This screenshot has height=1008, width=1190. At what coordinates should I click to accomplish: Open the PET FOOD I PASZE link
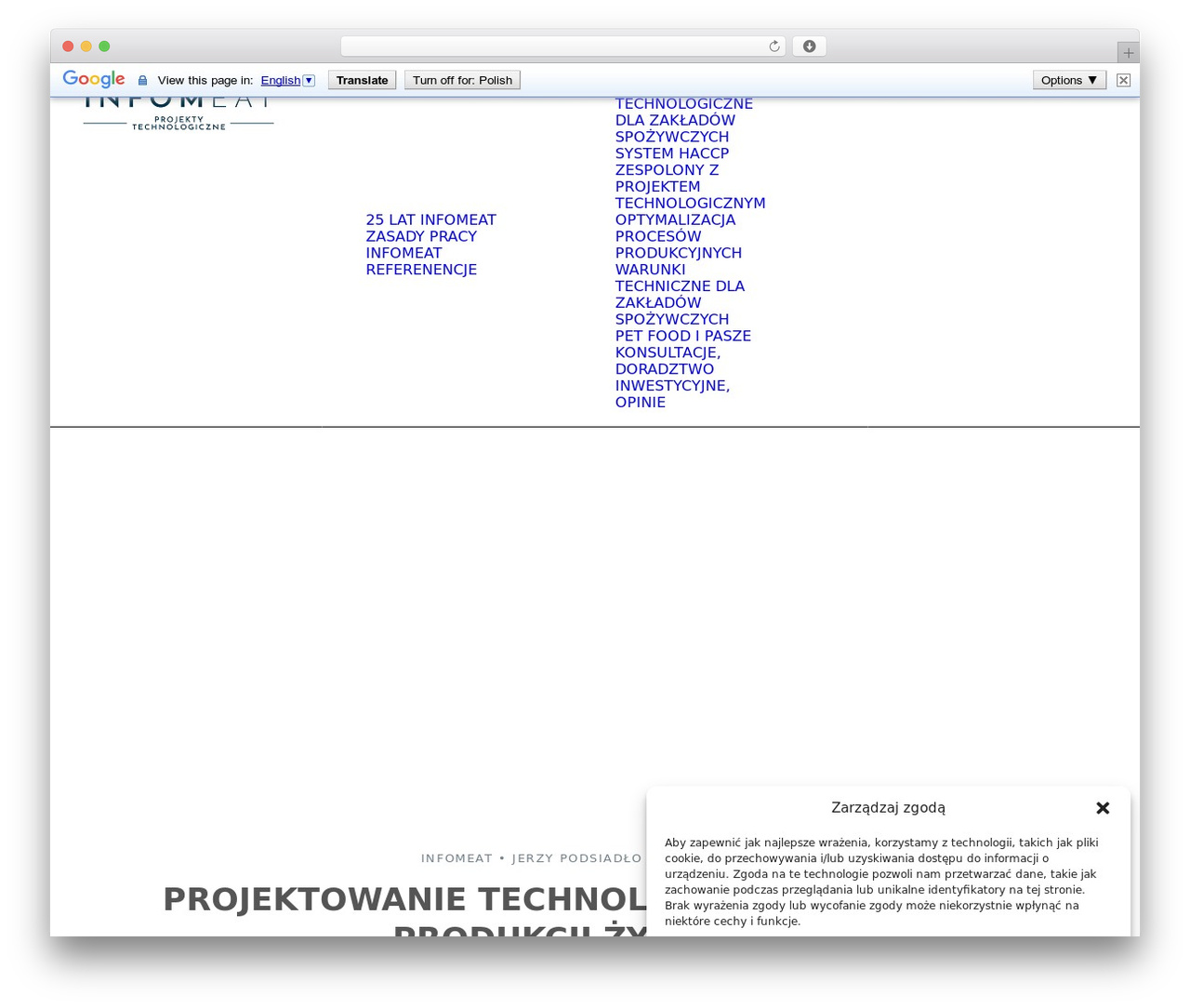click(682, 336)
